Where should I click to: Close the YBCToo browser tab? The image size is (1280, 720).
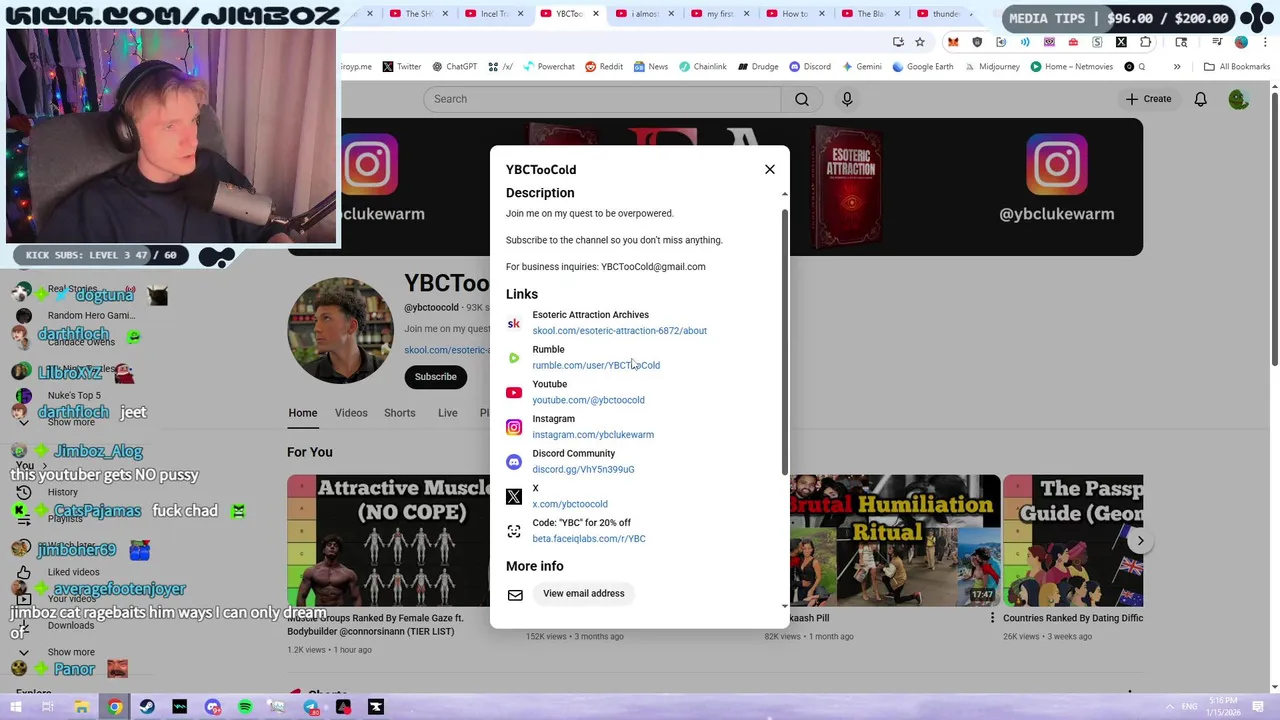596,14
